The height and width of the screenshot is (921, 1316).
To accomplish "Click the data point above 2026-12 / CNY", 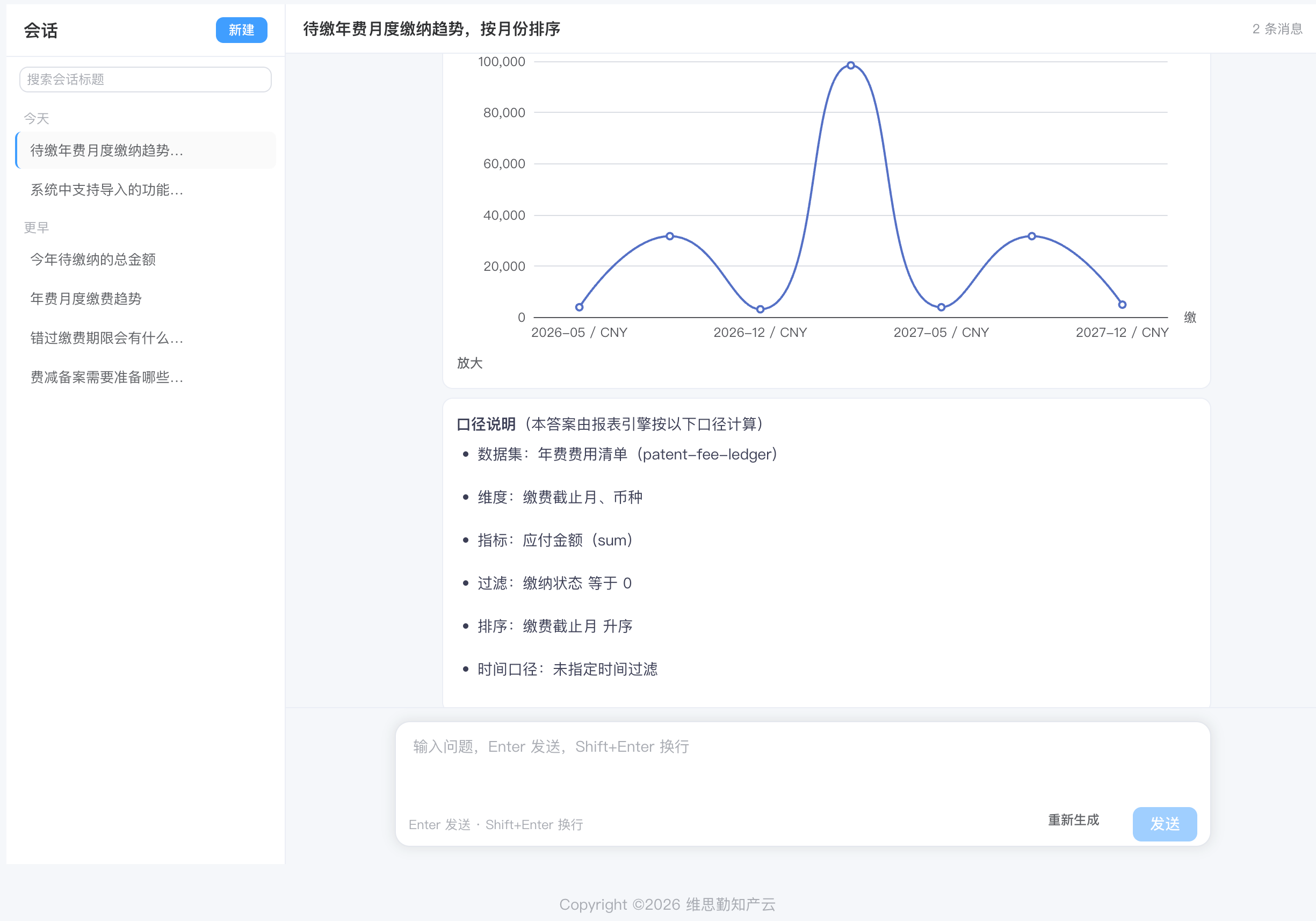I will point(760,309).
